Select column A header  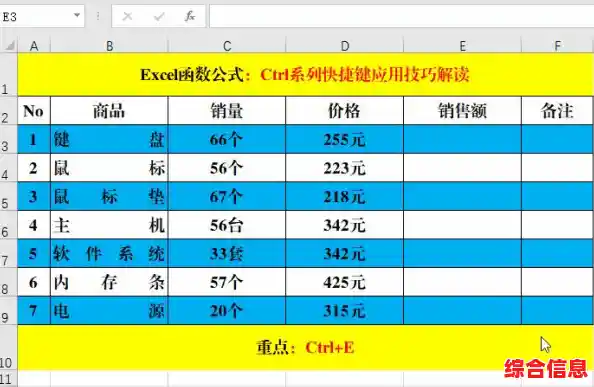pos(34,46)
